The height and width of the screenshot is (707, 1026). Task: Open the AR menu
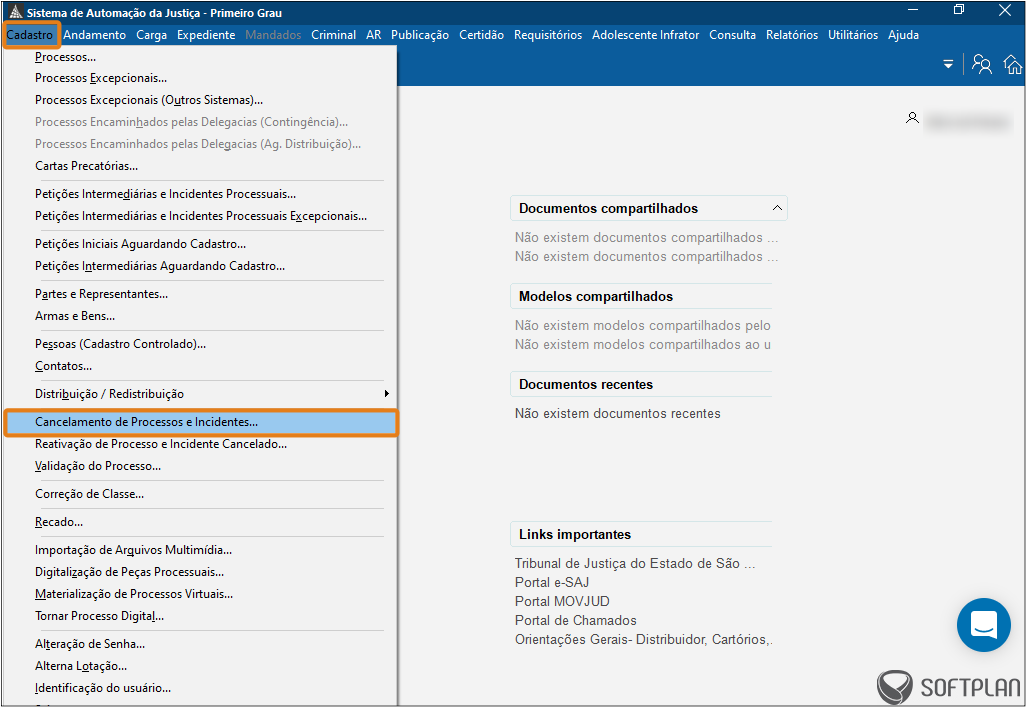(x=373, y=35)
